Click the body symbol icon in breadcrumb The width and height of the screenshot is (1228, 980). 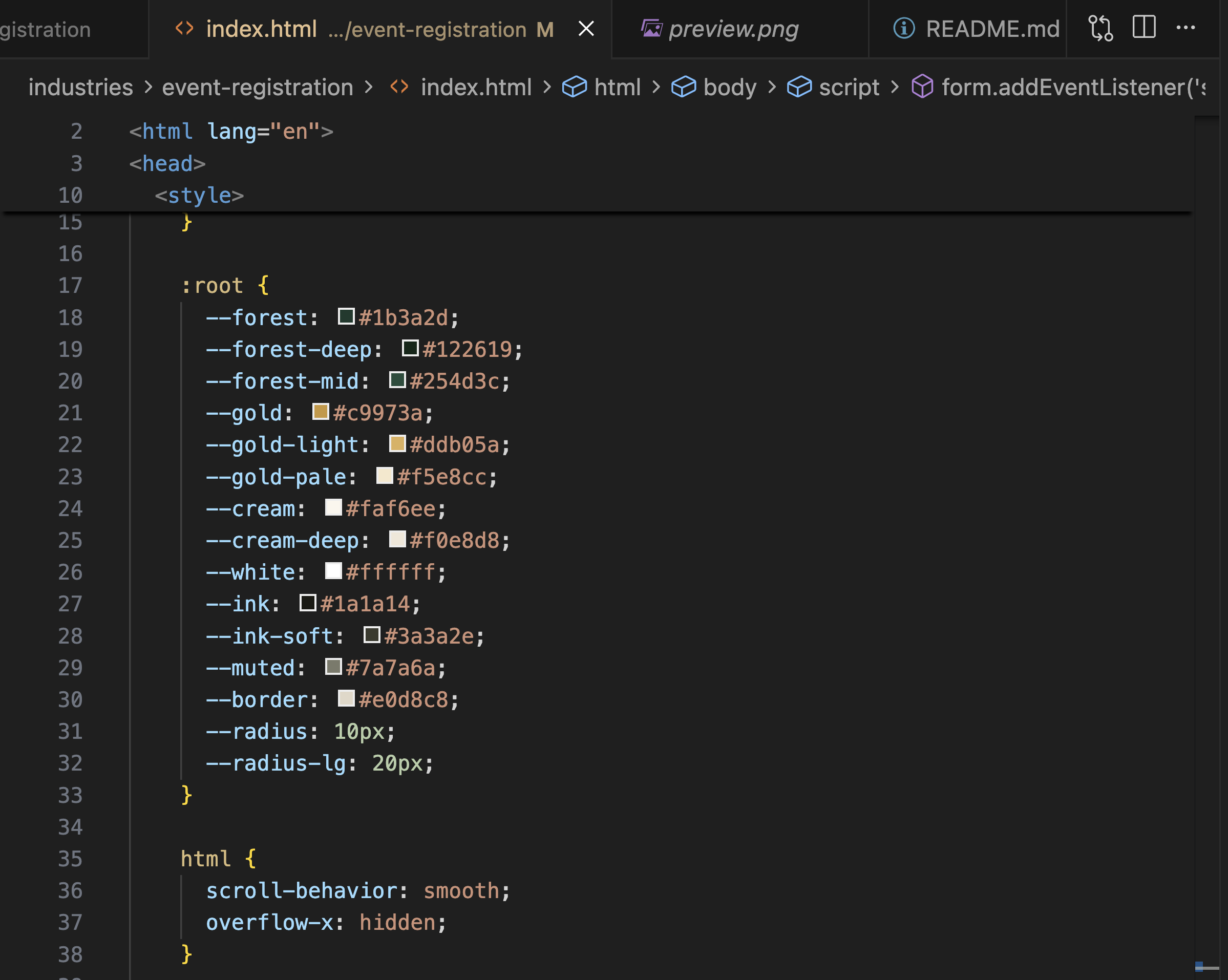click(x=683, y=87)
